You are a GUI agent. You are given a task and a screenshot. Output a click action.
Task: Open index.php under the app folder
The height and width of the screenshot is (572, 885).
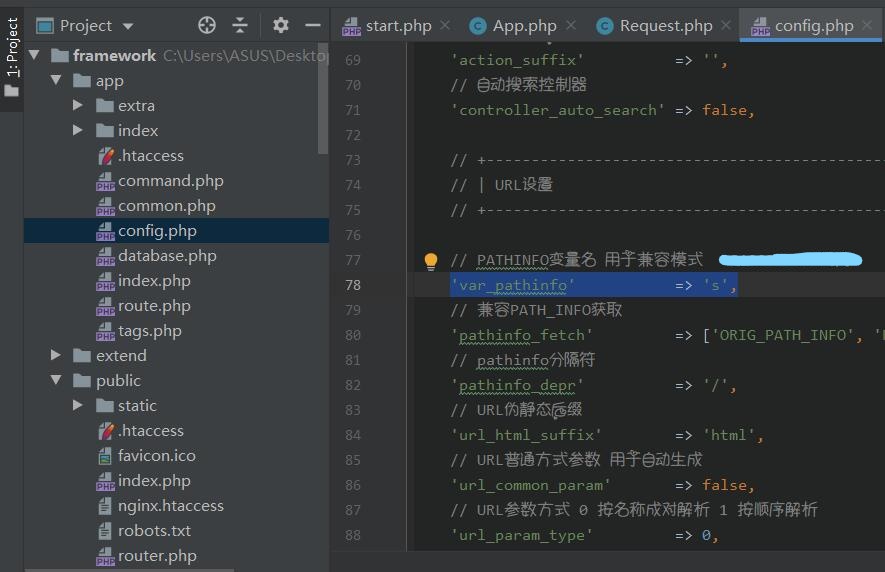(154, 281)
